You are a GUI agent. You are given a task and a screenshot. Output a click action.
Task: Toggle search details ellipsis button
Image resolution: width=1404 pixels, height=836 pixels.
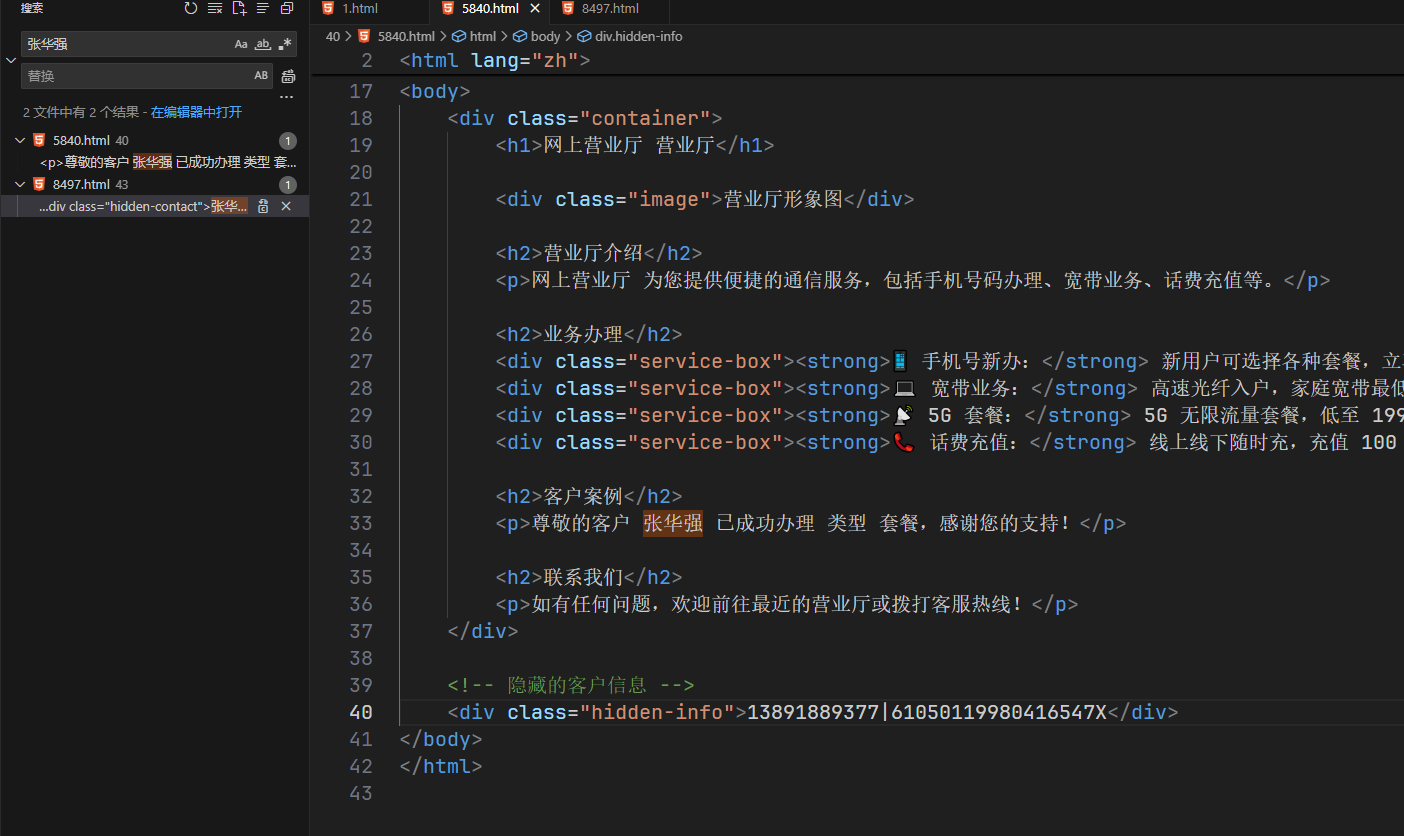pos(287,98)
